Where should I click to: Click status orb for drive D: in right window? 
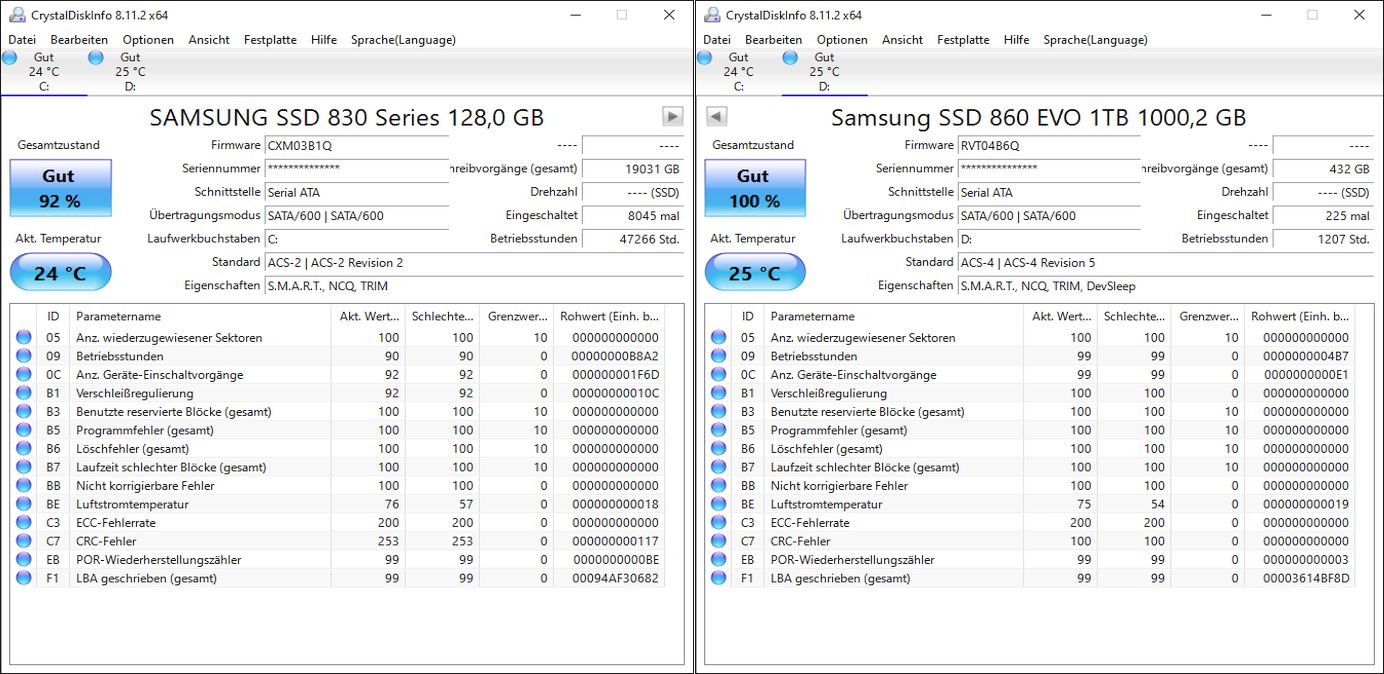[x=790, y=57]
